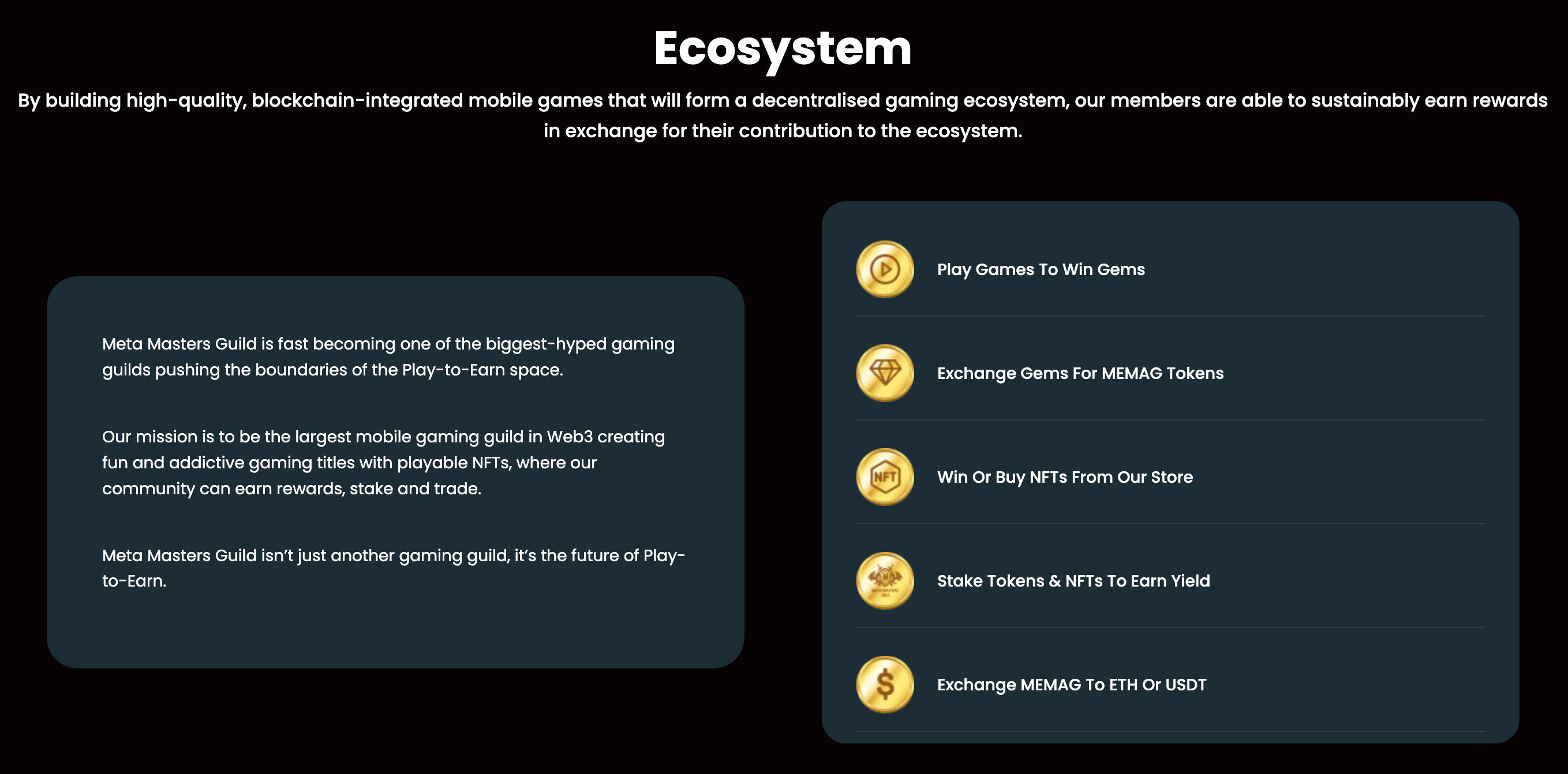Click the line 'community can earn rewards, stake and trade'
The width and height of the screenshot is (1568, 774).
(291, 489)
